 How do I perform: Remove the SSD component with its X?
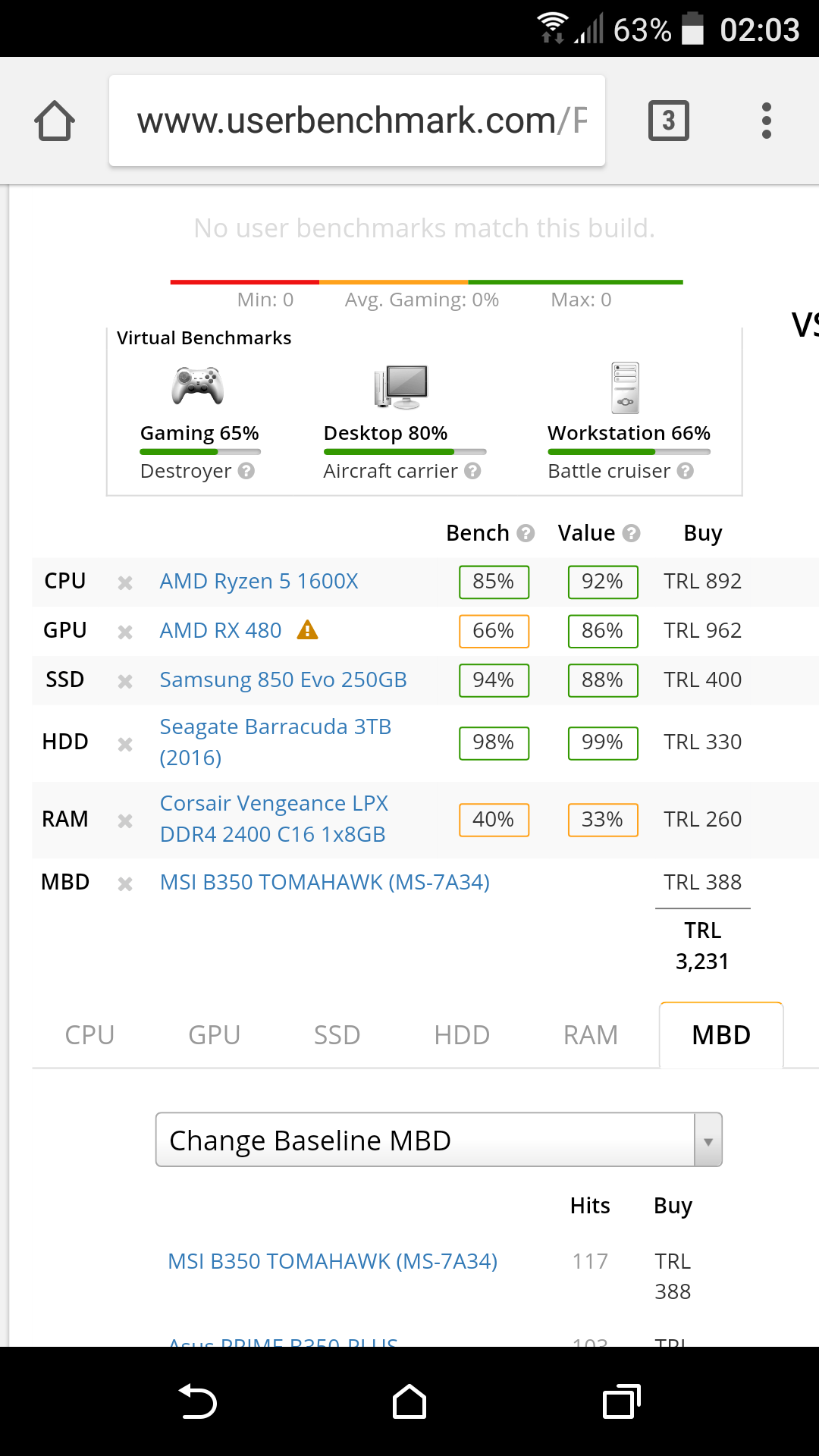point(125,681)
